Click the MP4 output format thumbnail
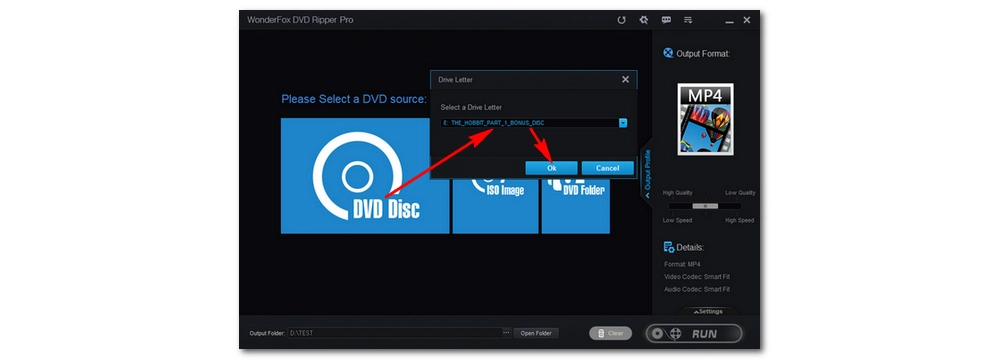This screenshot has width=1000, height=360. pos(705,119)
